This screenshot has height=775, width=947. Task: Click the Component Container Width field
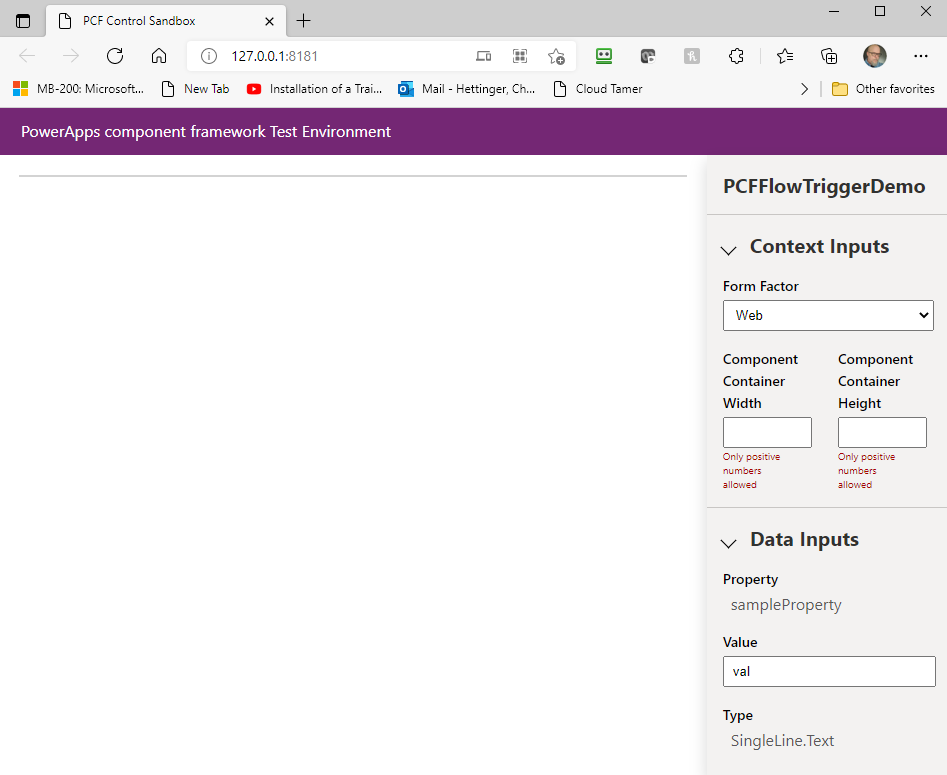pyautogui.click(x=767, y=432)
